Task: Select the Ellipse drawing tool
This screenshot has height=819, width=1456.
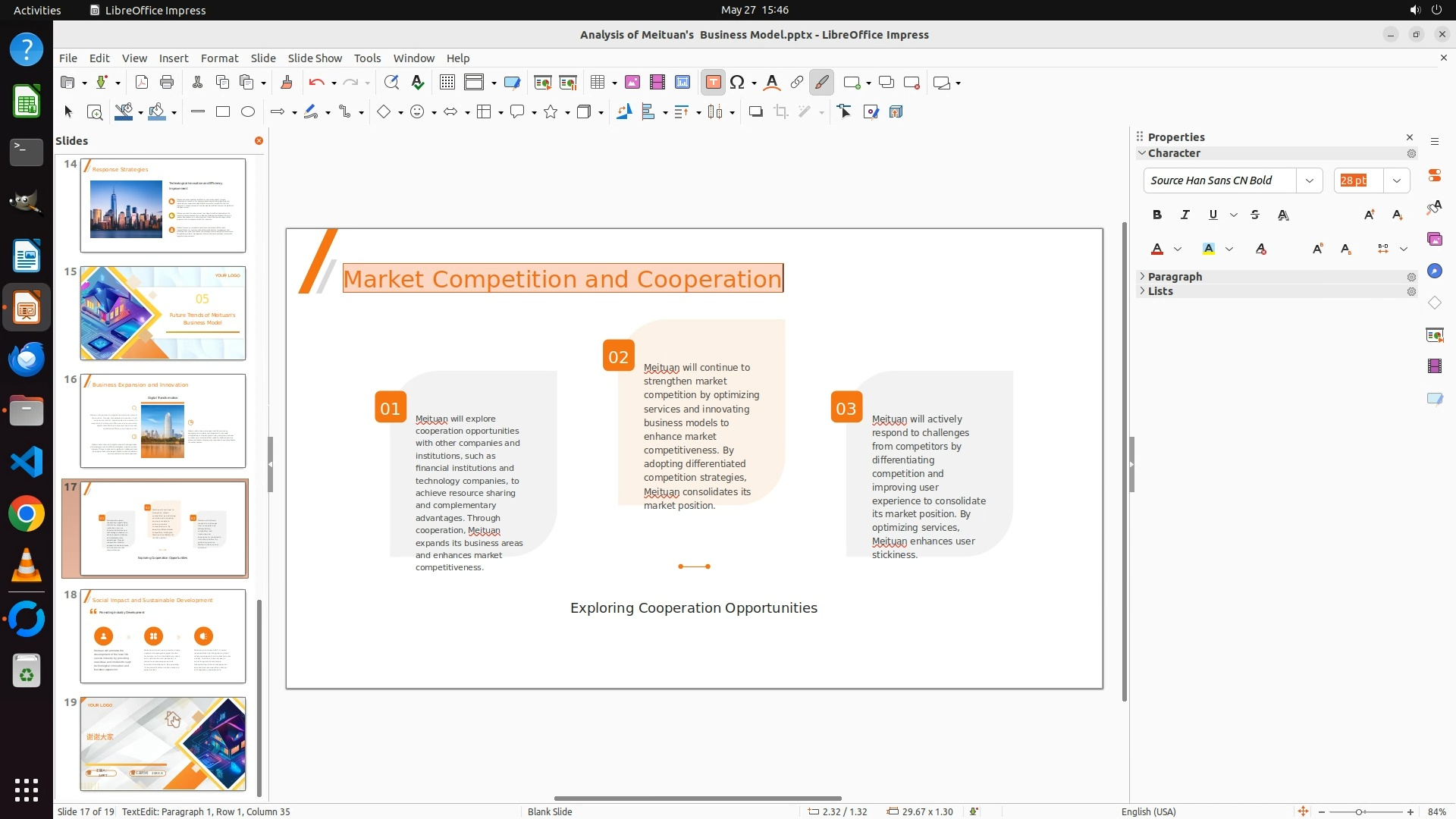Action: 248,112
